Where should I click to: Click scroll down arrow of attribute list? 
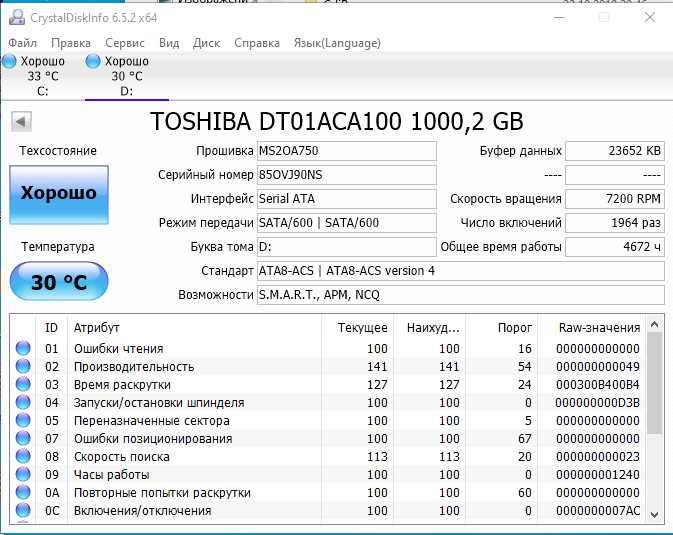coord(654,514)
